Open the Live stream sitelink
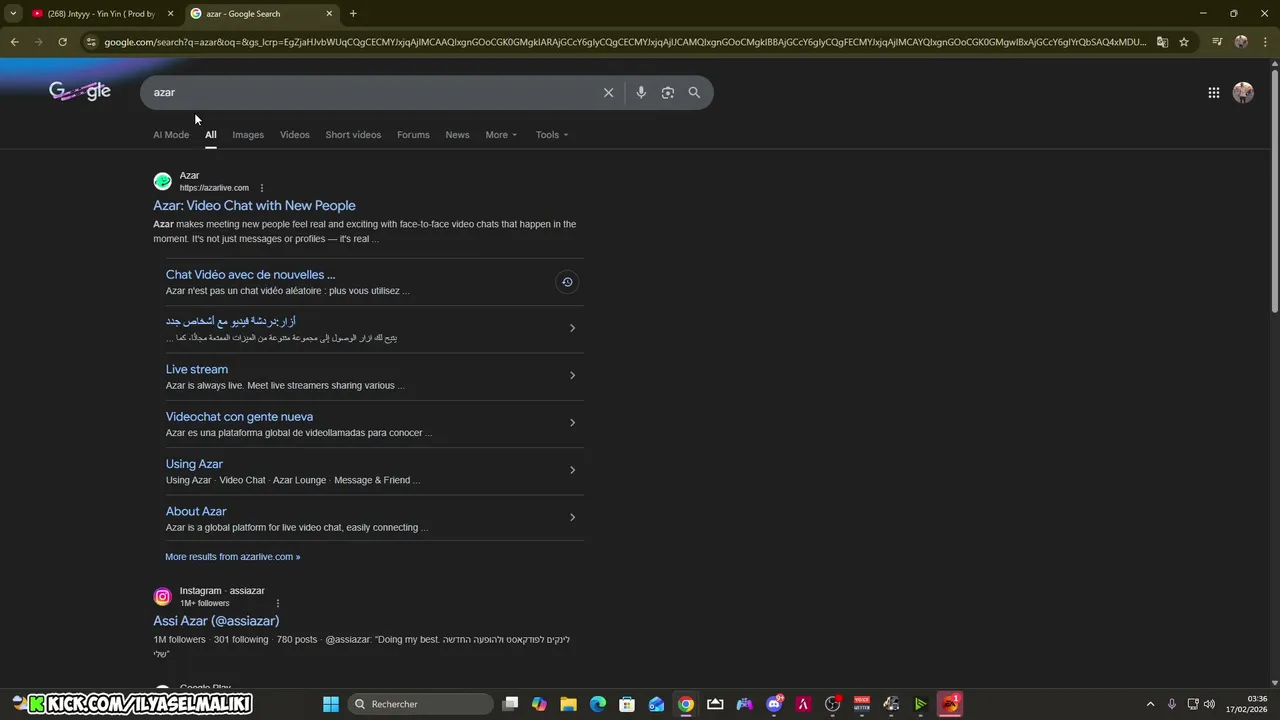 click(197, 369)
